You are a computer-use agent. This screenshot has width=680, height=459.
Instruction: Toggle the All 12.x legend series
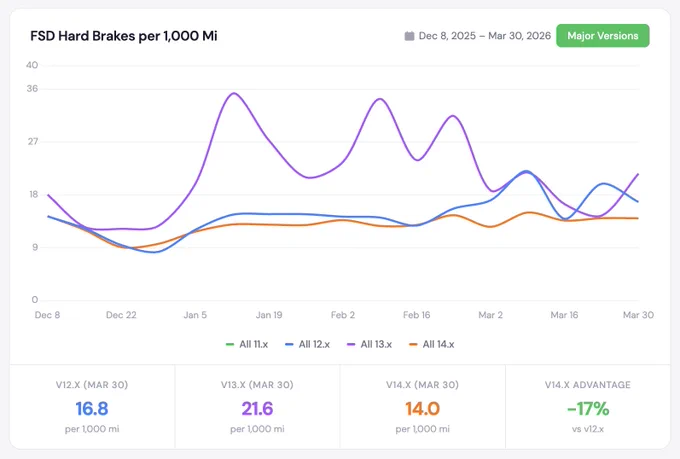pos(307,344)
